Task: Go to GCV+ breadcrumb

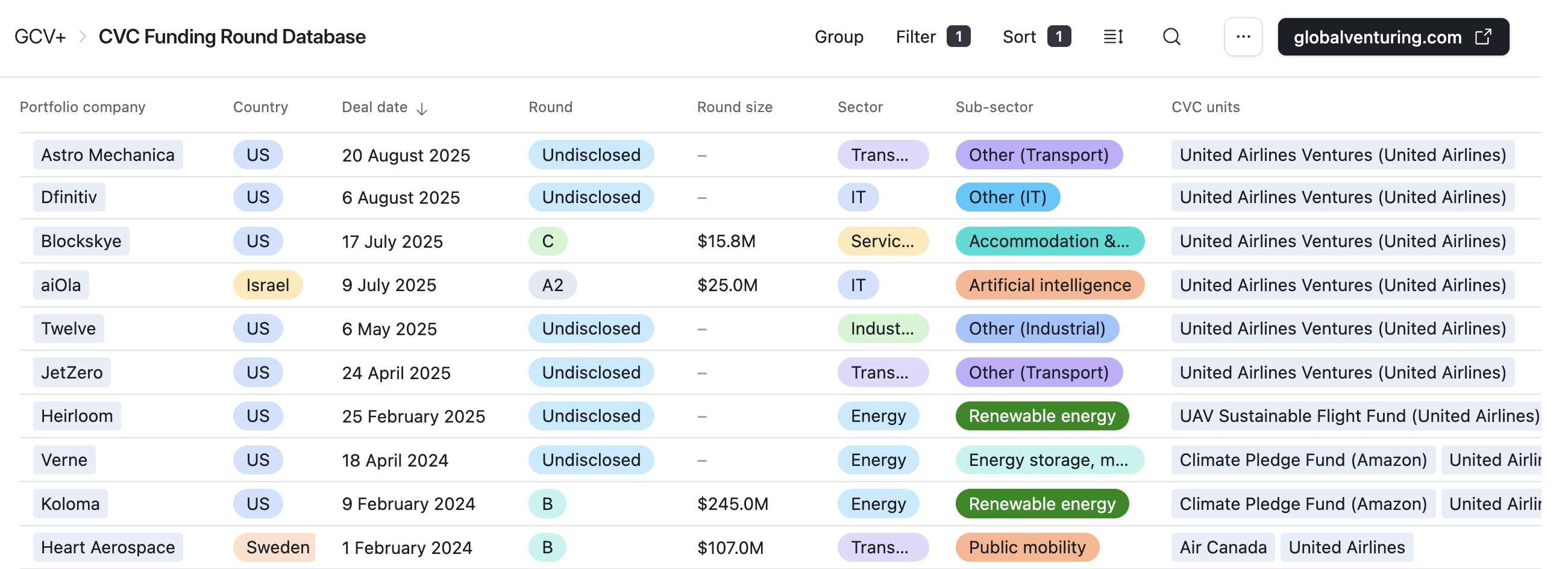Action: [x=40, y=37]
